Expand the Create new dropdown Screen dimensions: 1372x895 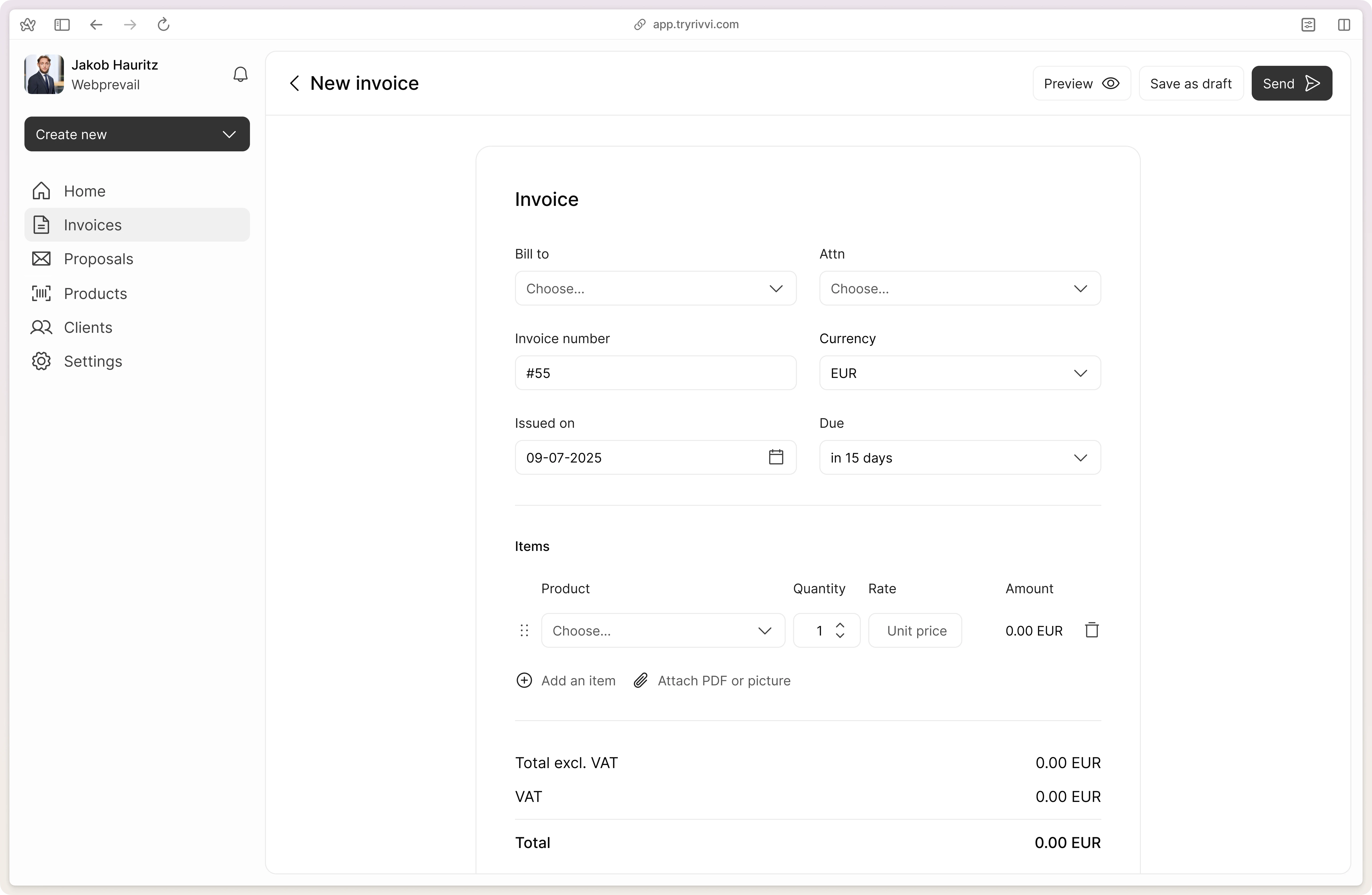click(x=137, y=134)
